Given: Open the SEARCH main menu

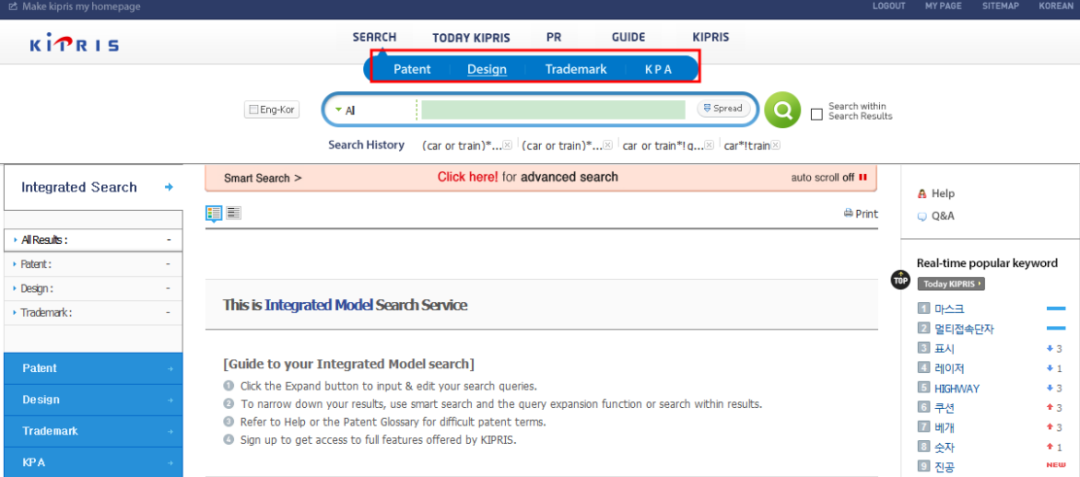Looking at the screenshot, I should [374, 37].
